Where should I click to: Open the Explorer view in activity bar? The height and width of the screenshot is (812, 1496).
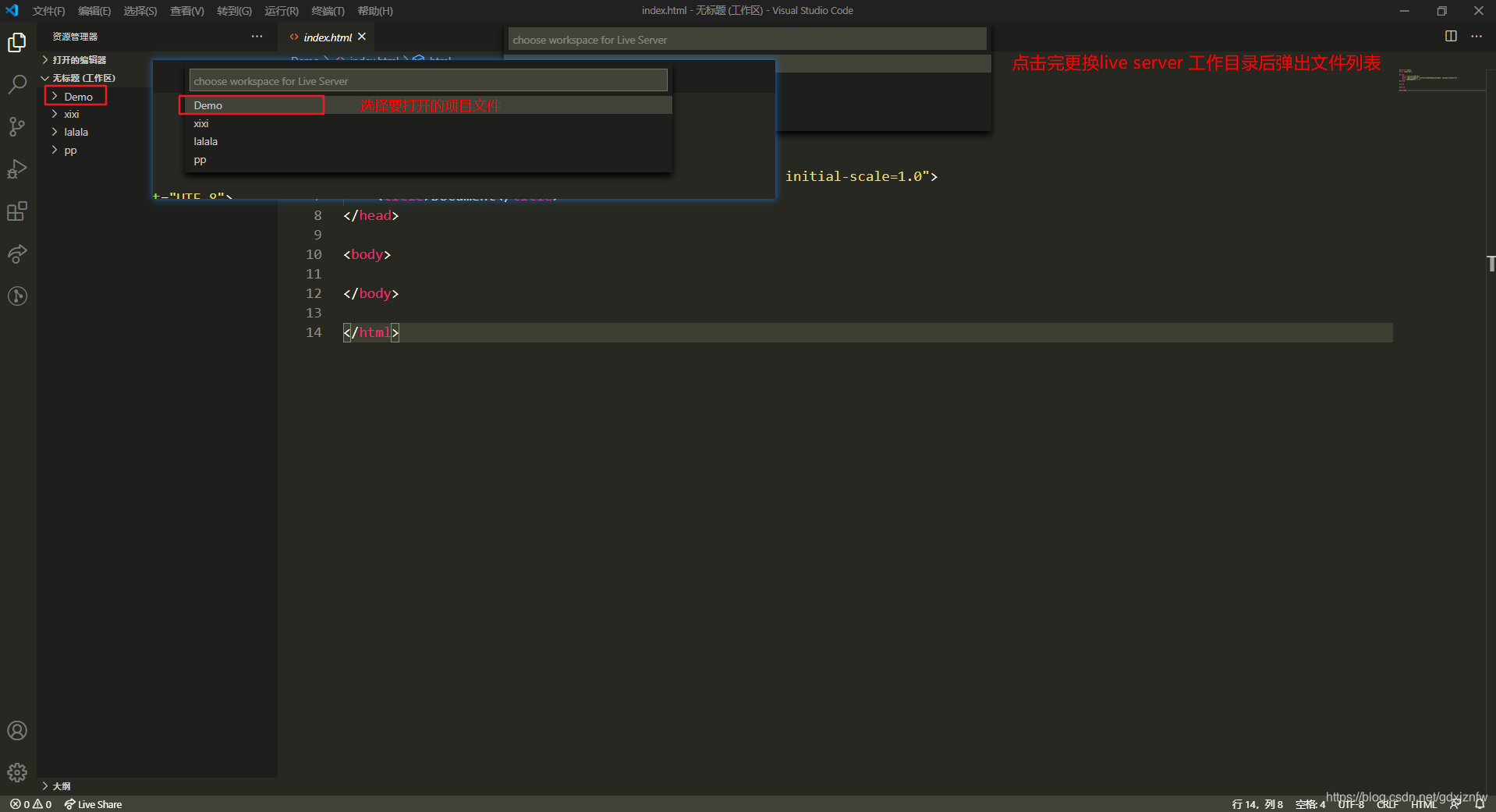(17, 42)
